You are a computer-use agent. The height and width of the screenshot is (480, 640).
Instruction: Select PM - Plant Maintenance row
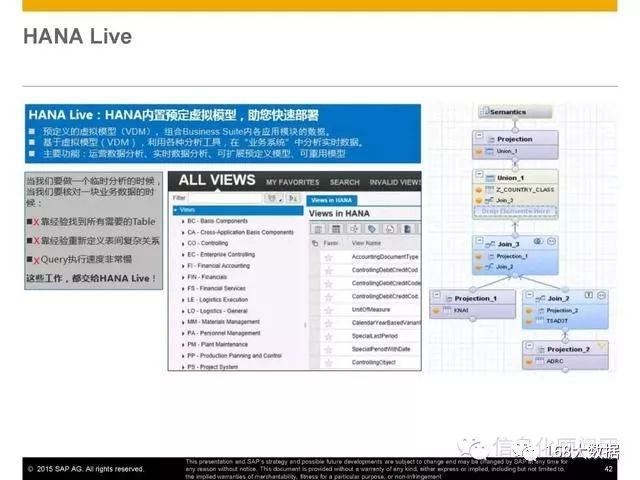217,344
